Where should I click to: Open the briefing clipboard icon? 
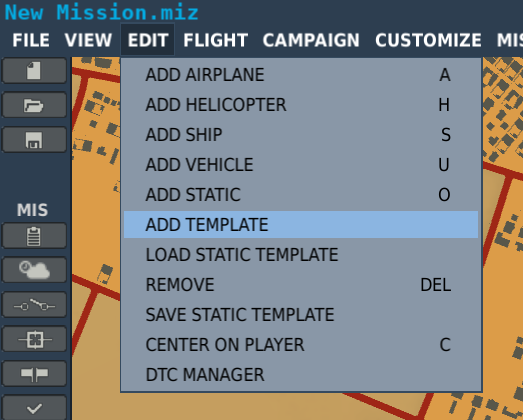[34, 236]
